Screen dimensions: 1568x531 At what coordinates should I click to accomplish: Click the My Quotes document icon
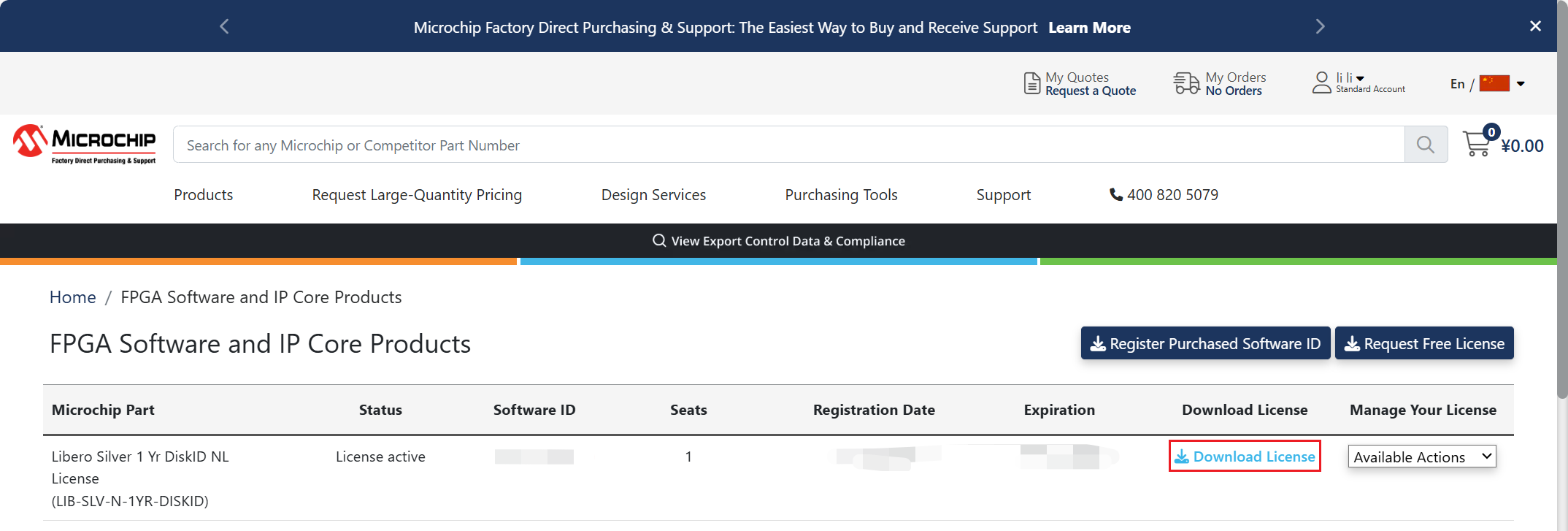click(1031, 83)
